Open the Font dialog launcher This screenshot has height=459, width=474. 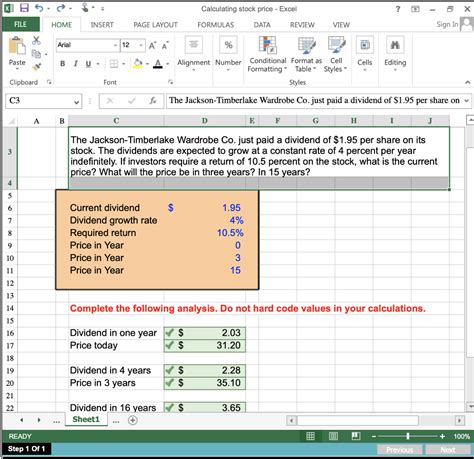point(170,82)
